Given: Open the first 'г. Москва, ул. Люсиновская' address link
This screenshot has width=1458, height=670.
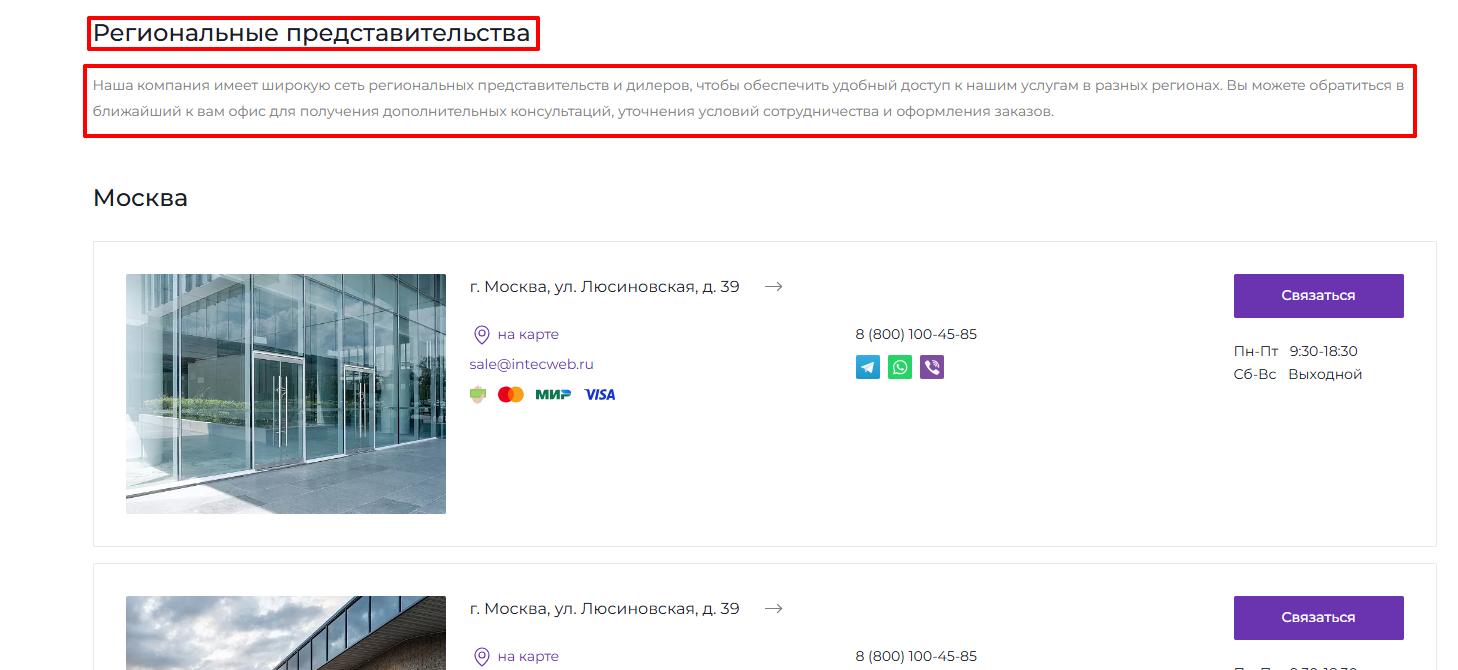Looking at the screenshot, I should pos(604,287).
